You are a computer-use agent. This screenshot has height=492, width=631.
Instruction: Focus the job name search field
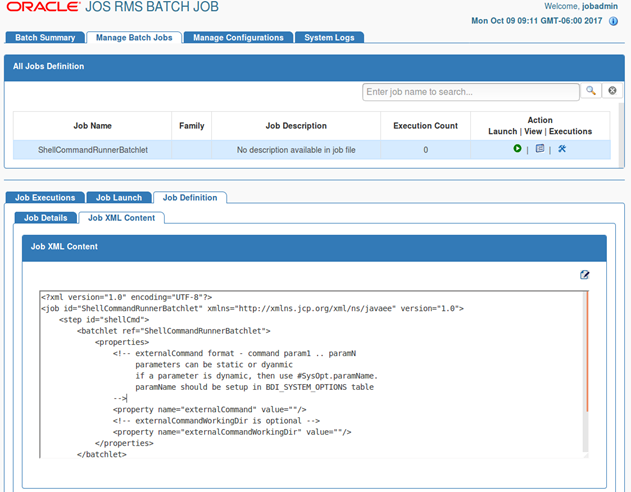(470, 92)
